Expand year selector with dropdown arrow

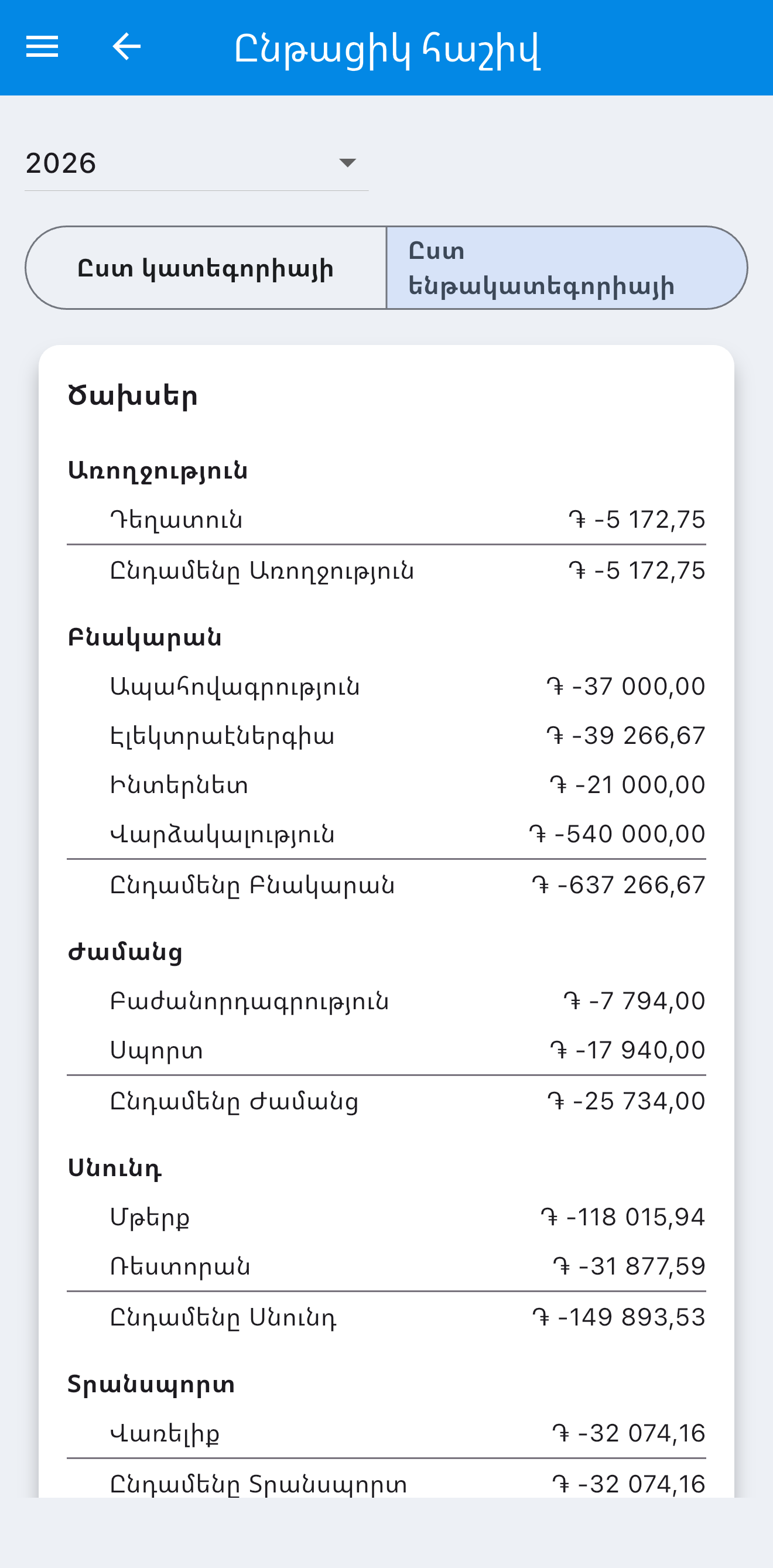(347, 162)
